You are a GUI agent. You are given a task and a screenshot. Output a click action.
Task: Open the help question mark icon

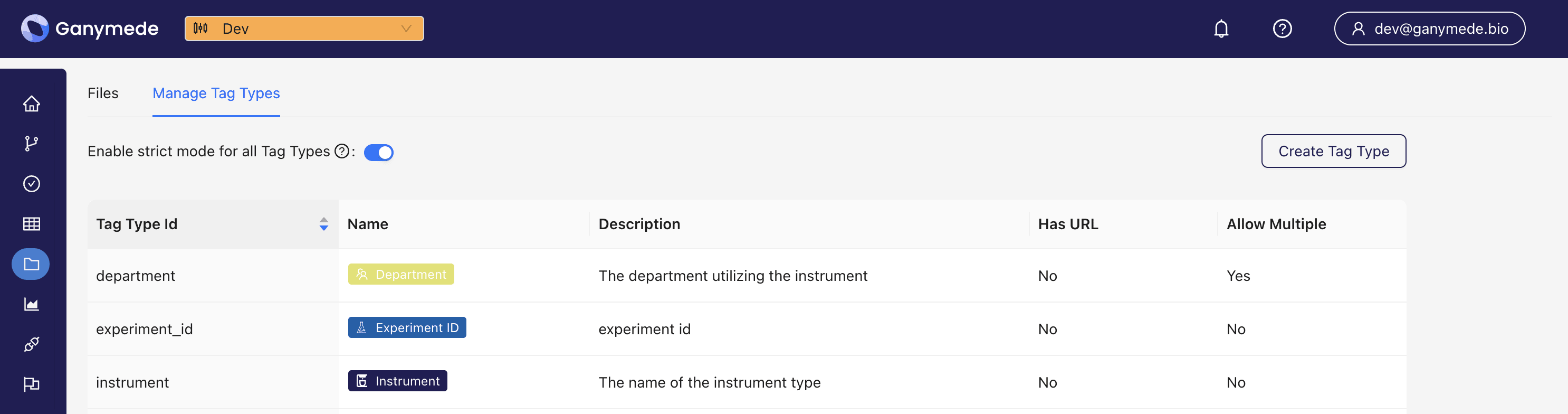(x=1282, y=29)
